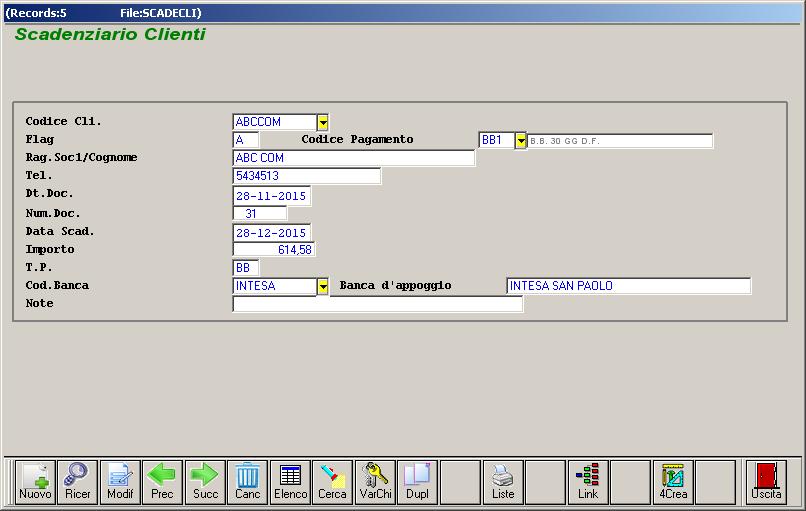Viewport: 806px width, 511px height.
Task: Open the Ricer search tool
Action: coord(78,482)
